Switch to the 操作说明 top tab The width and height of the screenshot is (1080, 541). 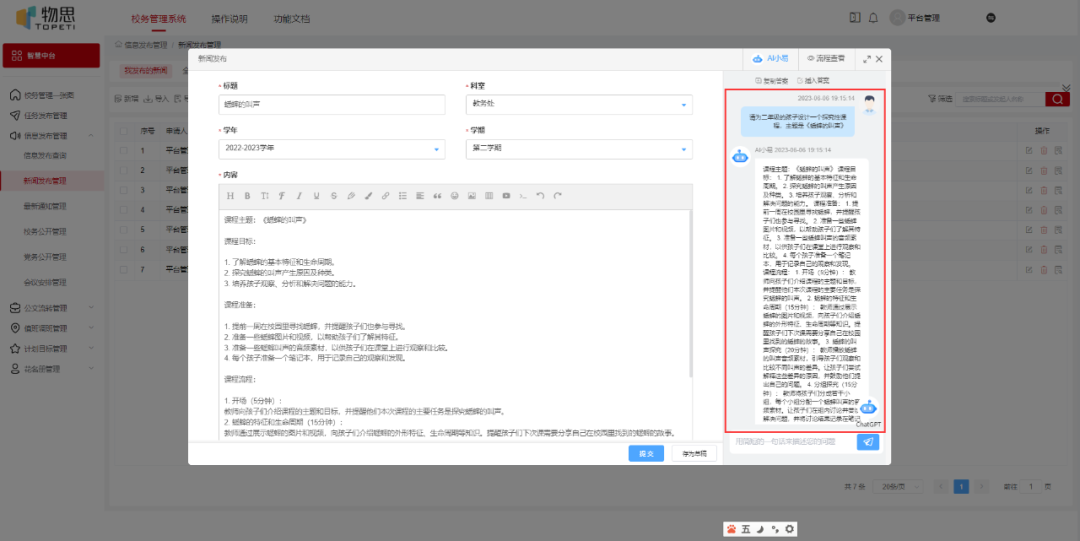pos(230,18)
